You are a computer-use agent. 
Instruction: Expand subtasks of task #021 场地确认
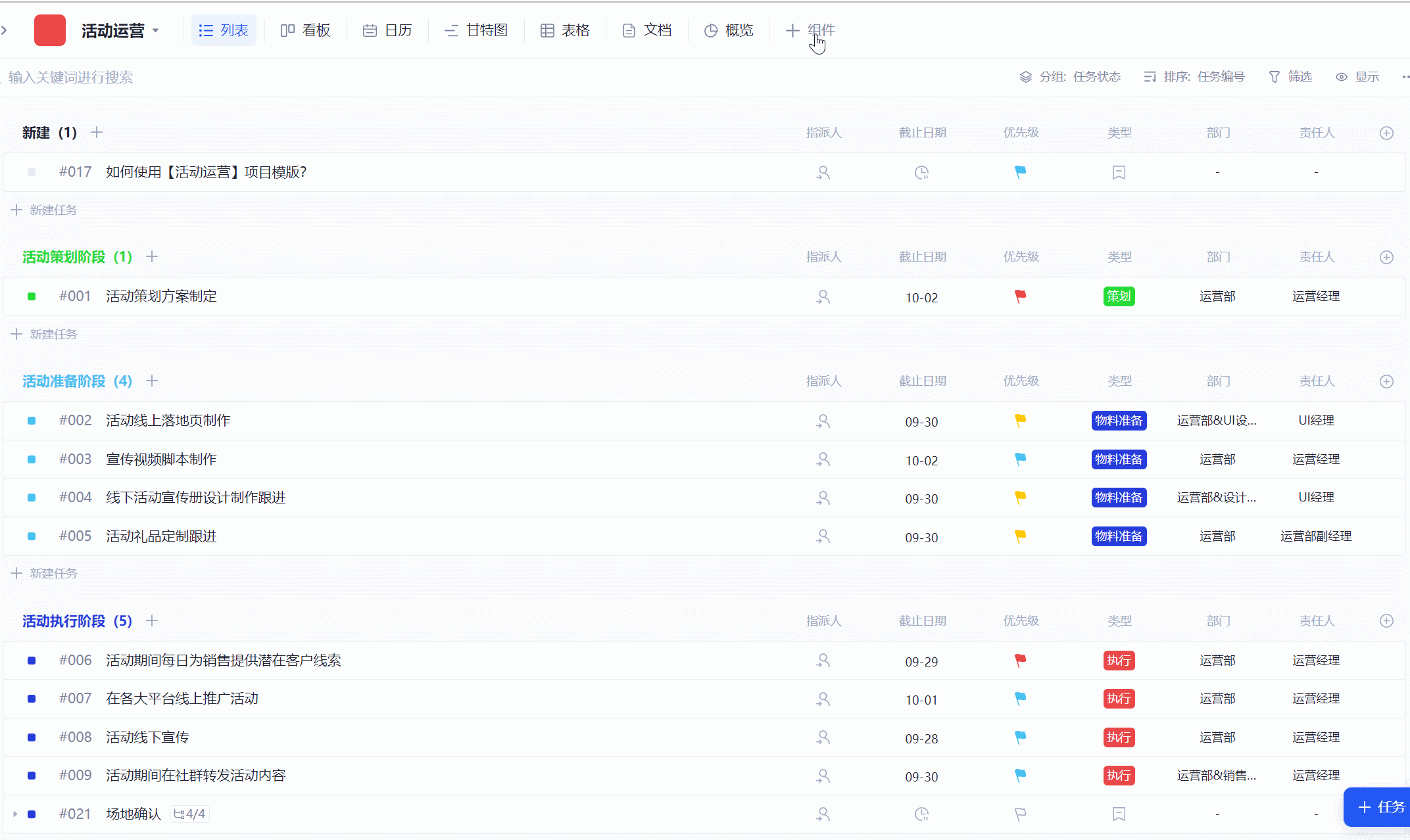(x=15, y=814)
